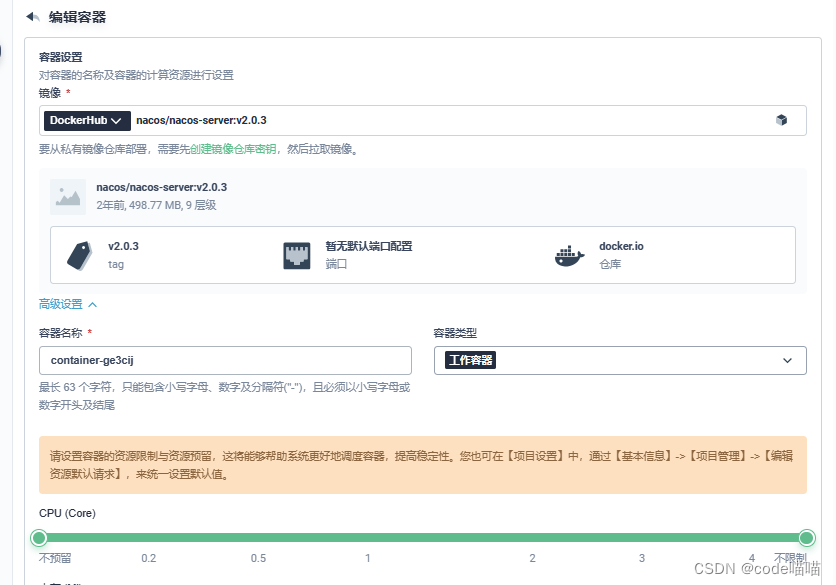Click the nacos/nacos-server:v2.0.3 title in image card
The height and width of the screenshot is (585, 836).
pos(162,187)
